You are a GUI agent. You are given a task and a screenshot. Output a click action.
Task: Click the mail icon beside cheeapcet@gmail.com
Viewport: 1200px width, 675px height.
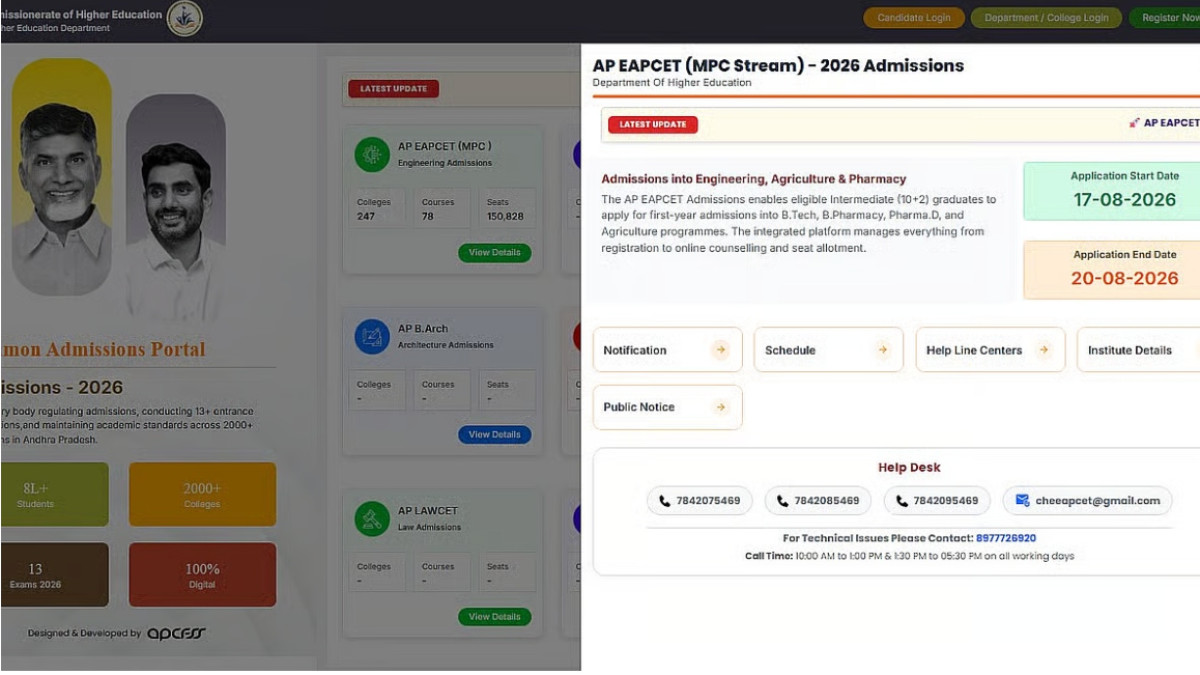(x=1022, y=500)
